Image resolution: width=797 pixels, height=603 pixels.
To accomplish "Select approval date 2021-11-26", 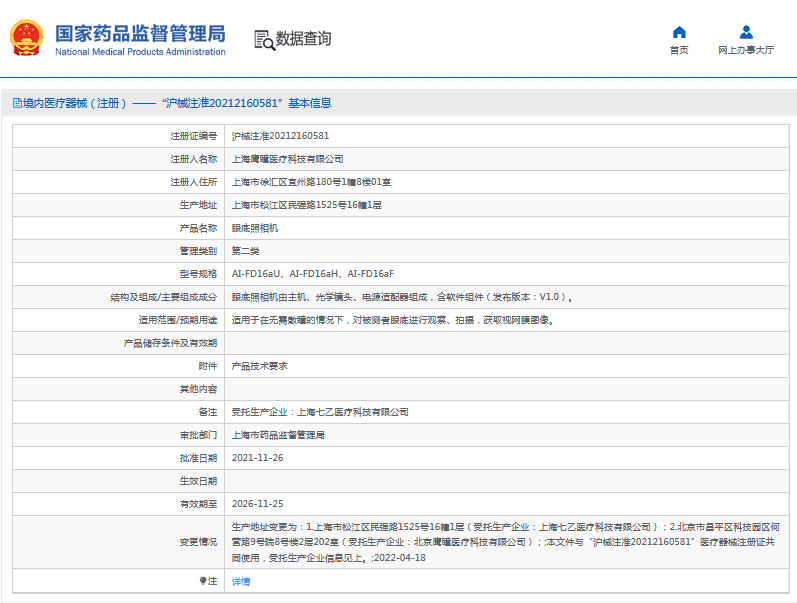I will [258, 458].
